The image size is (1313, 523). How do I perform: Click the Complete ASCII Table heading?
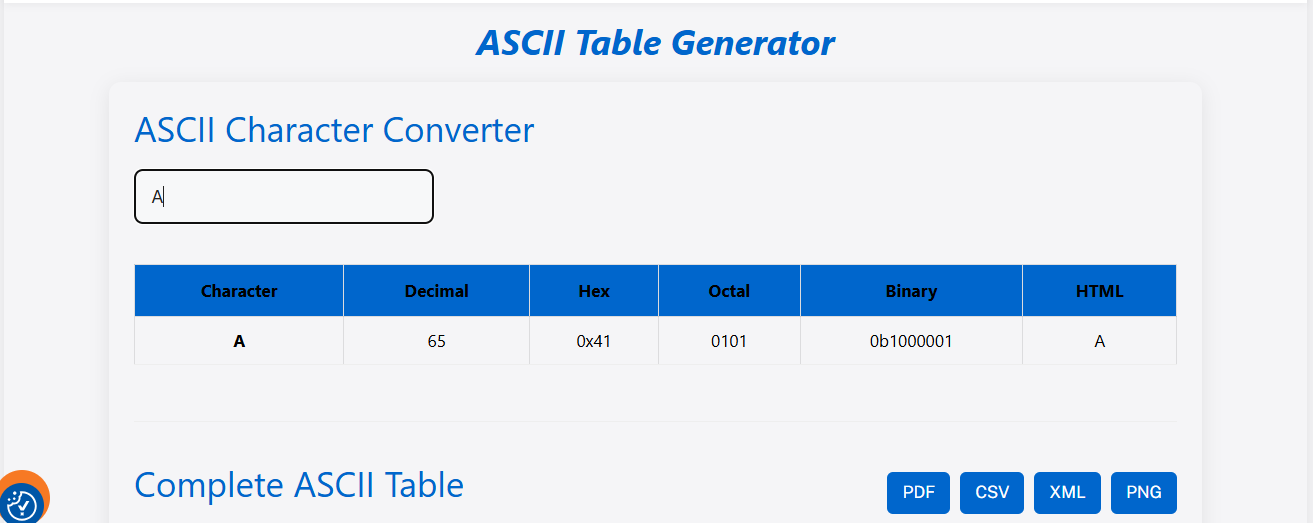(x=299, y=485)
